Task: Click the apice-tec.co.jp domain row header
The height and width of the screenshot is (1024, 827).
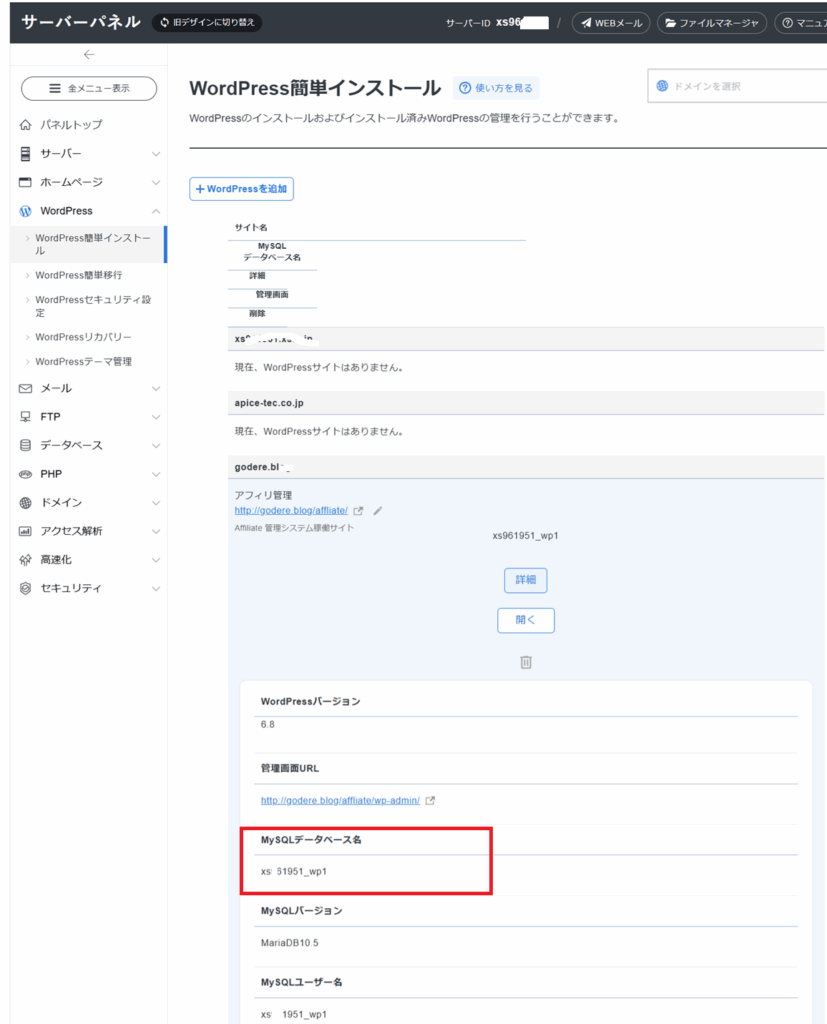Action: click(x=526, y=403)
